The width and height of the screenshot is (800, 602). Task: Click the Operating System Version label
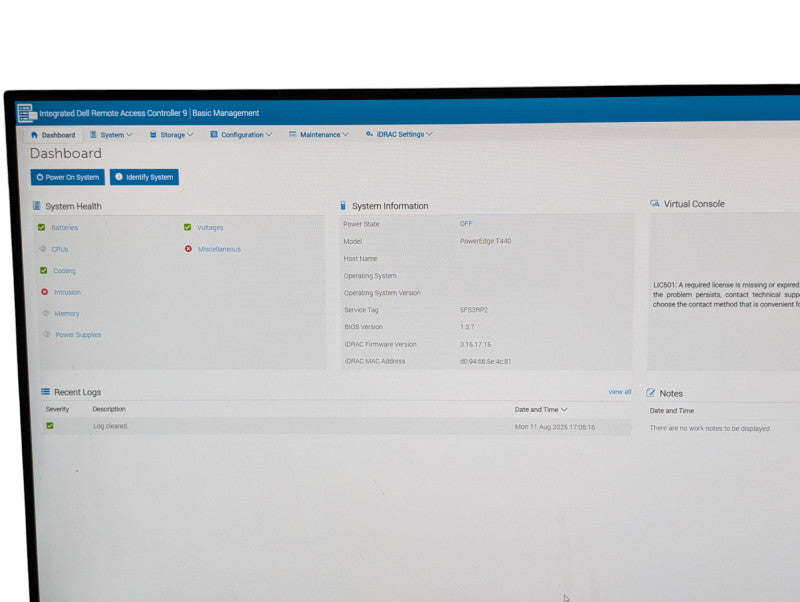(x=382, y=293)
